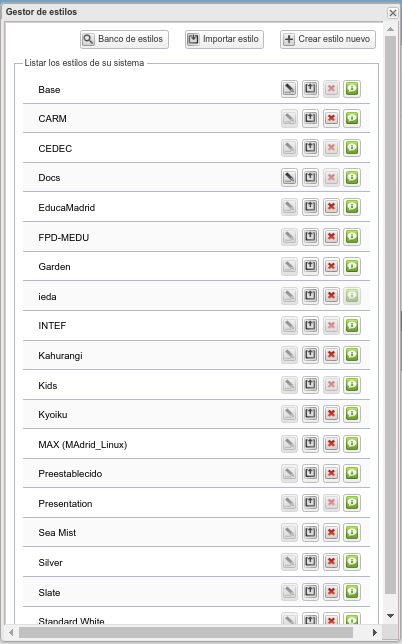Export the INTEF style
The image size is (402, 644).
tap(310, 325)
